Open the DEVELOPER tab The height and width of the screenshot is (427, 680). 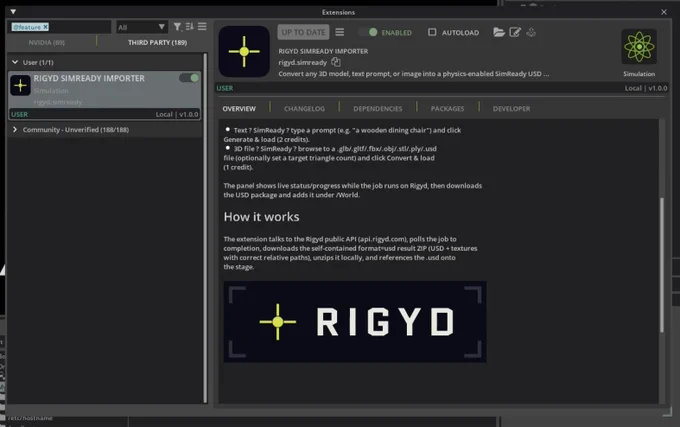511,109
